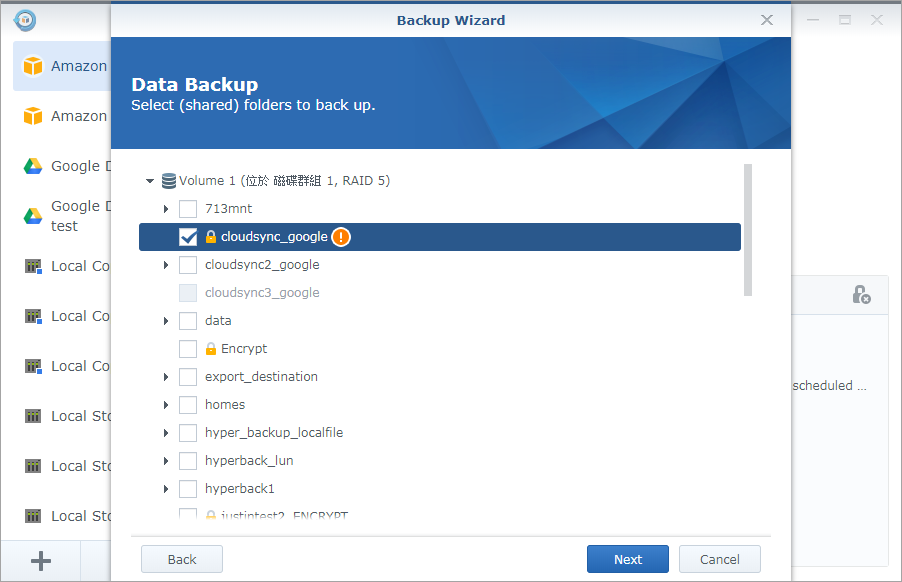902x582 pixels.
Task: Click the Hyper Backup icon top-left
Action: click(24, 19)
